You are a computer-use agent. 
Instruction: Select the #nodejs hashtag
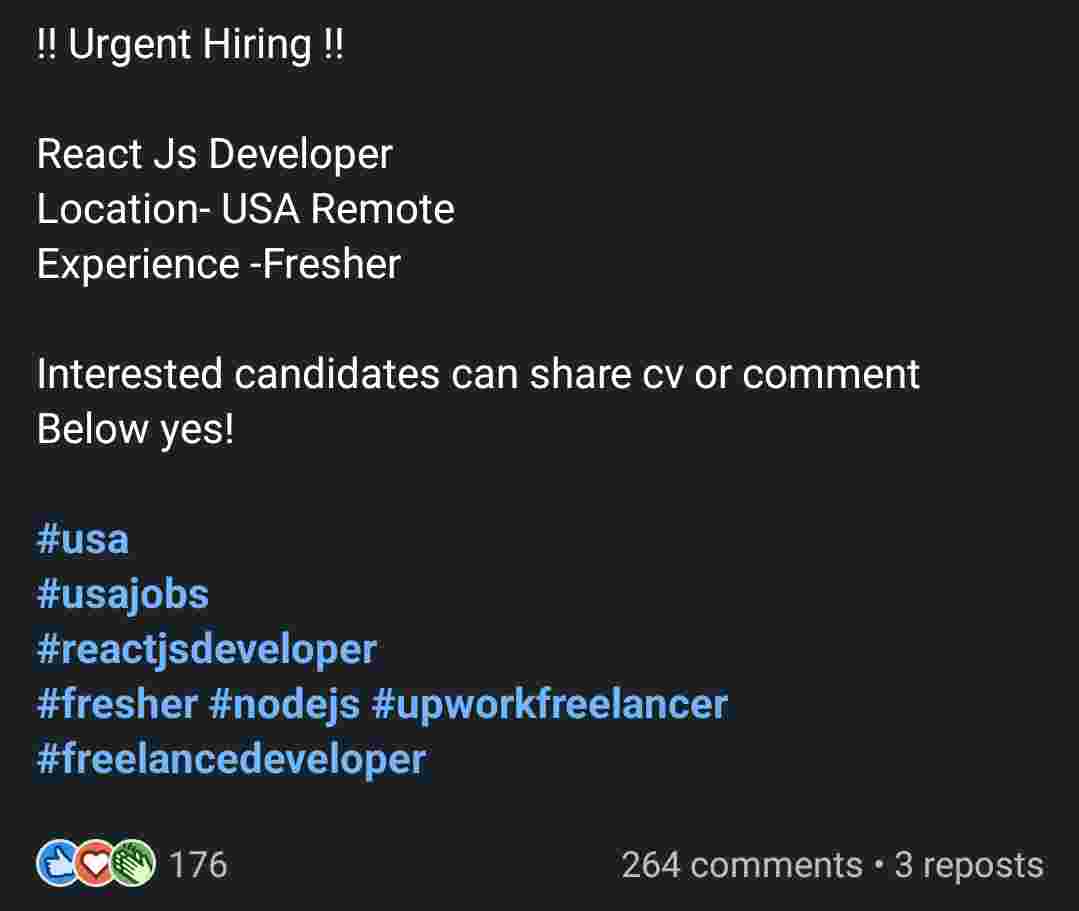point(284,704)
